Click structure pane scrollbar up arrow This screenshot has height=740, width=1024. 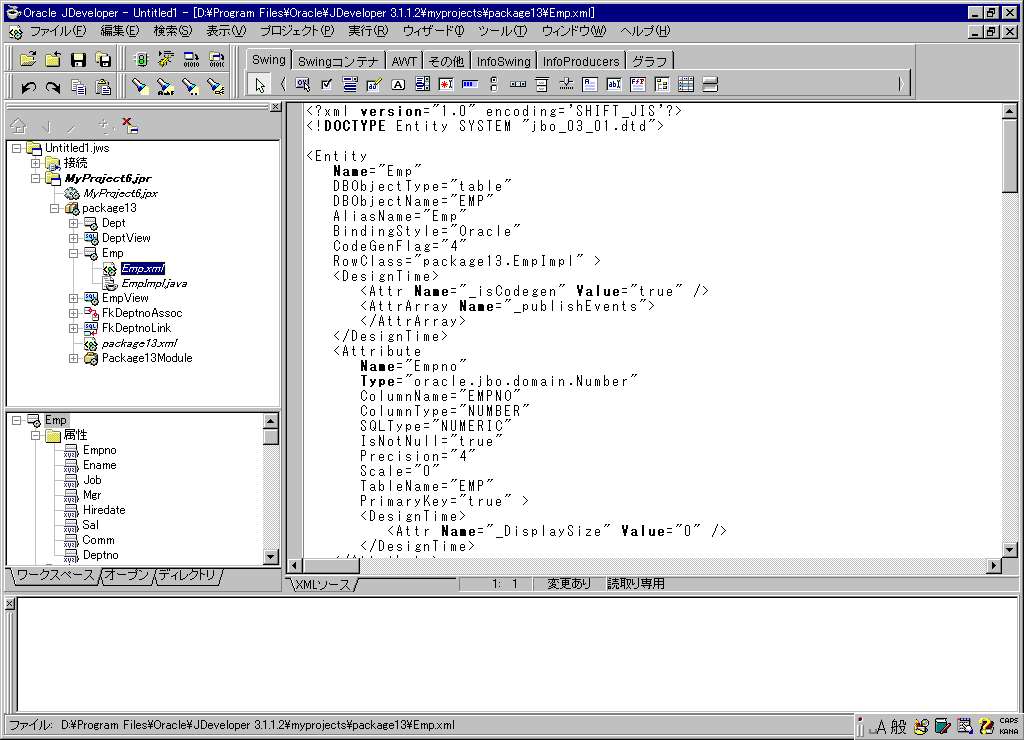(x=271, y=421)
